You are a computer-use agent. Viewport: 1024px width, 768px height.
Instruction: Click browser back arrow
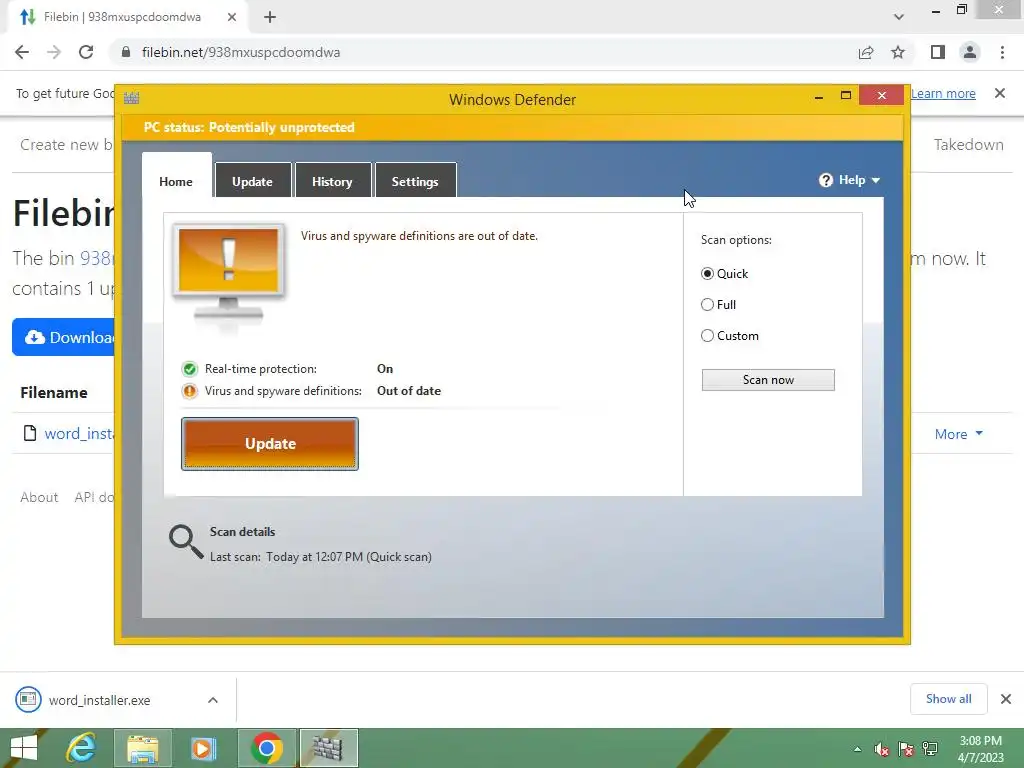[x=22, y=52]
